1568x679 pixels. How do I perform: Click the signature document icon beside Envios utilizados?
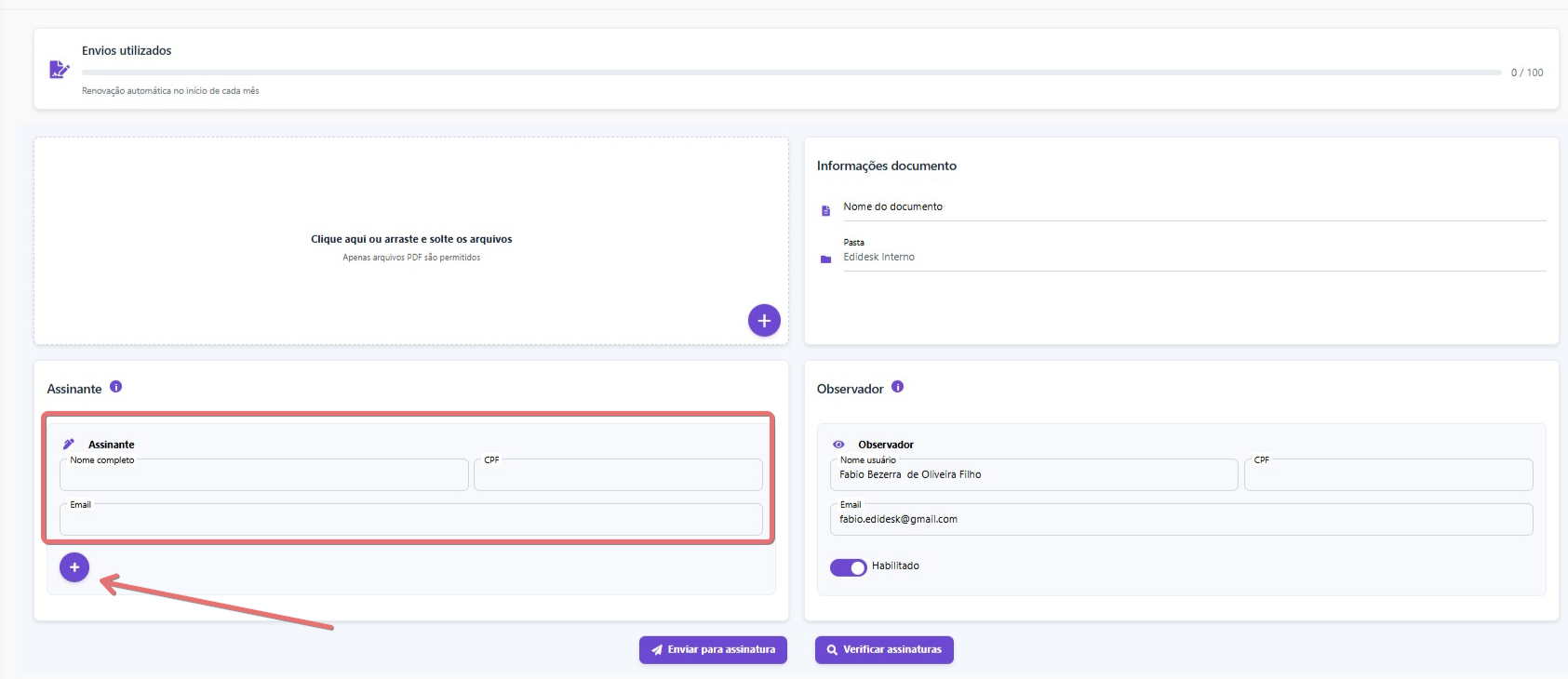tap(59, 70)
